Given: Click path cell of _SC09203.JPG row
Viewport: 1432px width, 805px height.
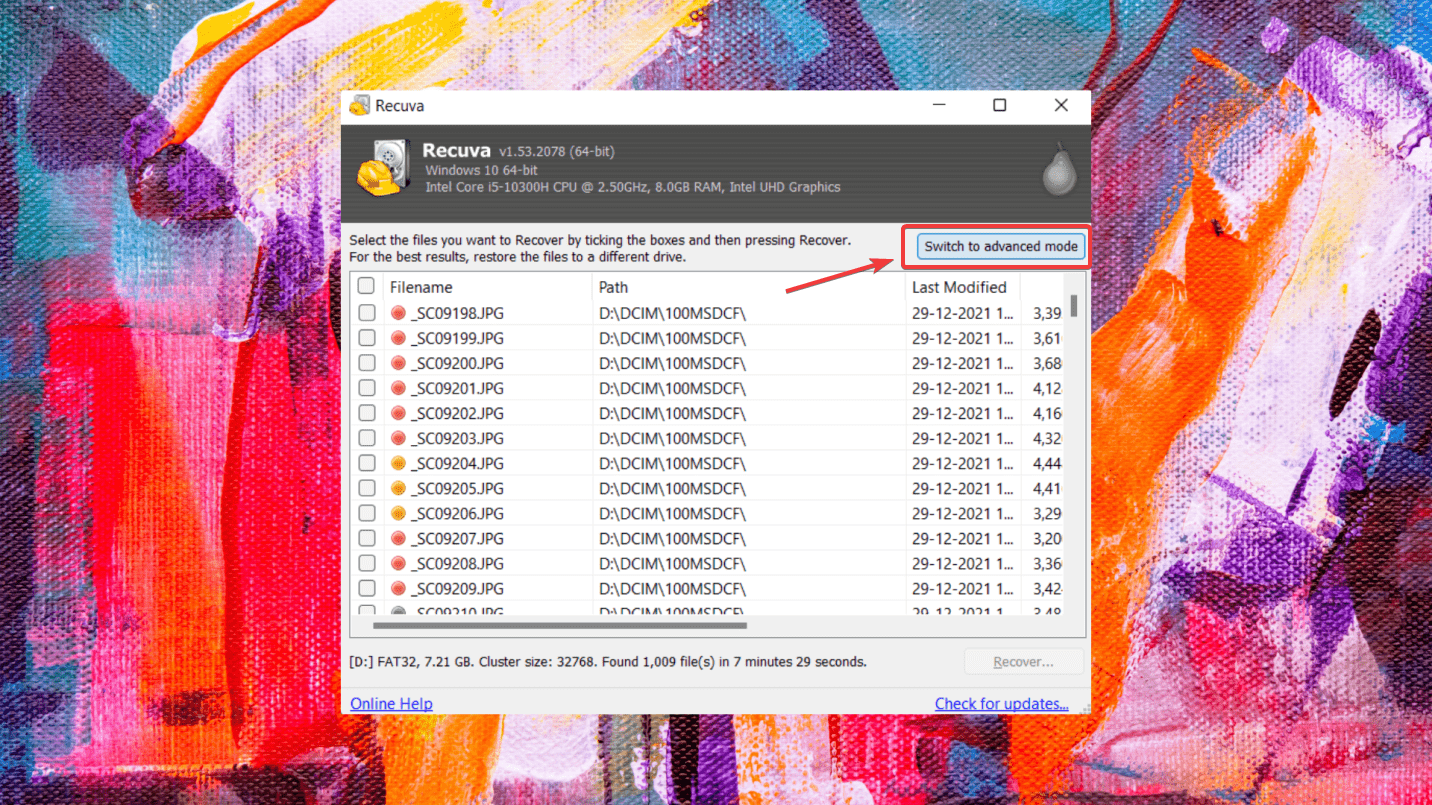Looking at the screenshot, I should click(673, 438).
